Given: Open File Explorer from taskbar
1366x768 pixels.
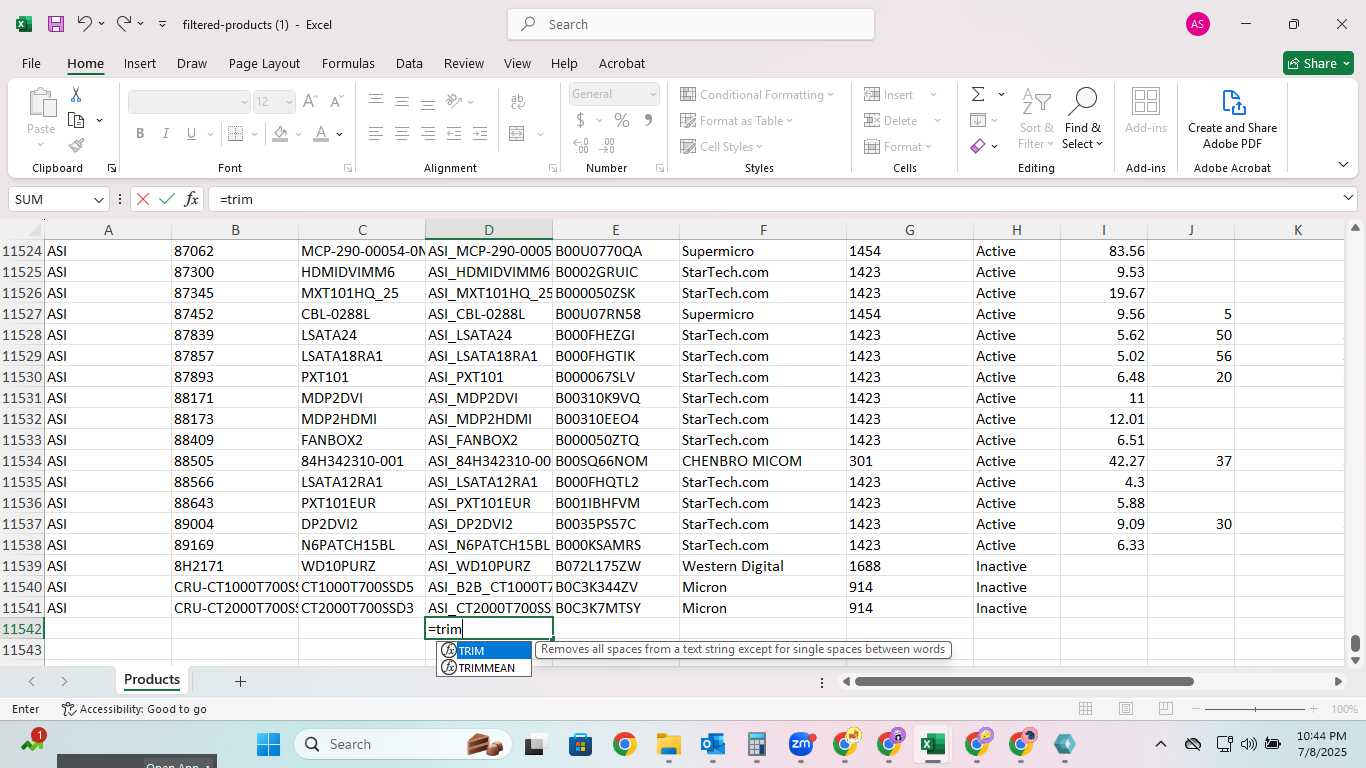Looking at the screenshot, I should (x=668, y=744).
